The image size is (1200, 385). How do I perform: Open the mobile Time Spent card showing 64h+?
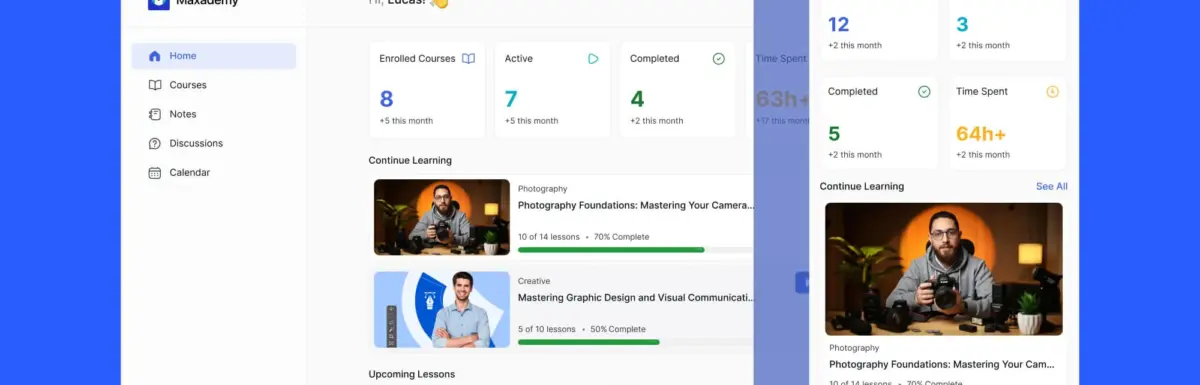[x=1007, y=122]
